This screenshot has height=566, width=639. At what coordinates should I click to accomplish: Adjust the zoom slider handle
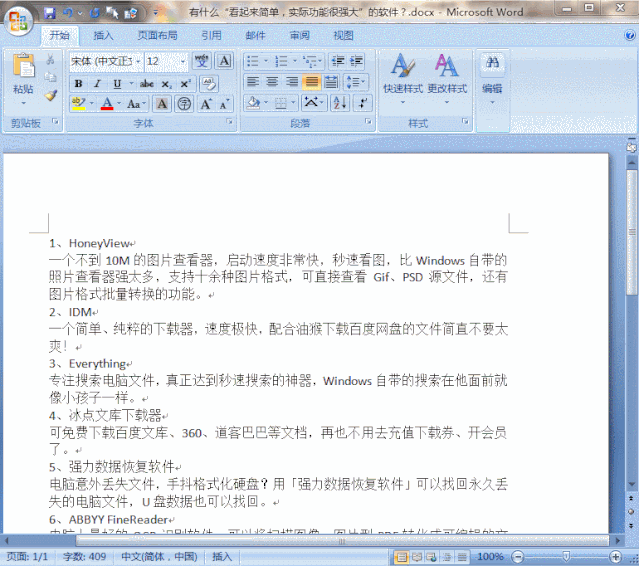tap(566, 556)
